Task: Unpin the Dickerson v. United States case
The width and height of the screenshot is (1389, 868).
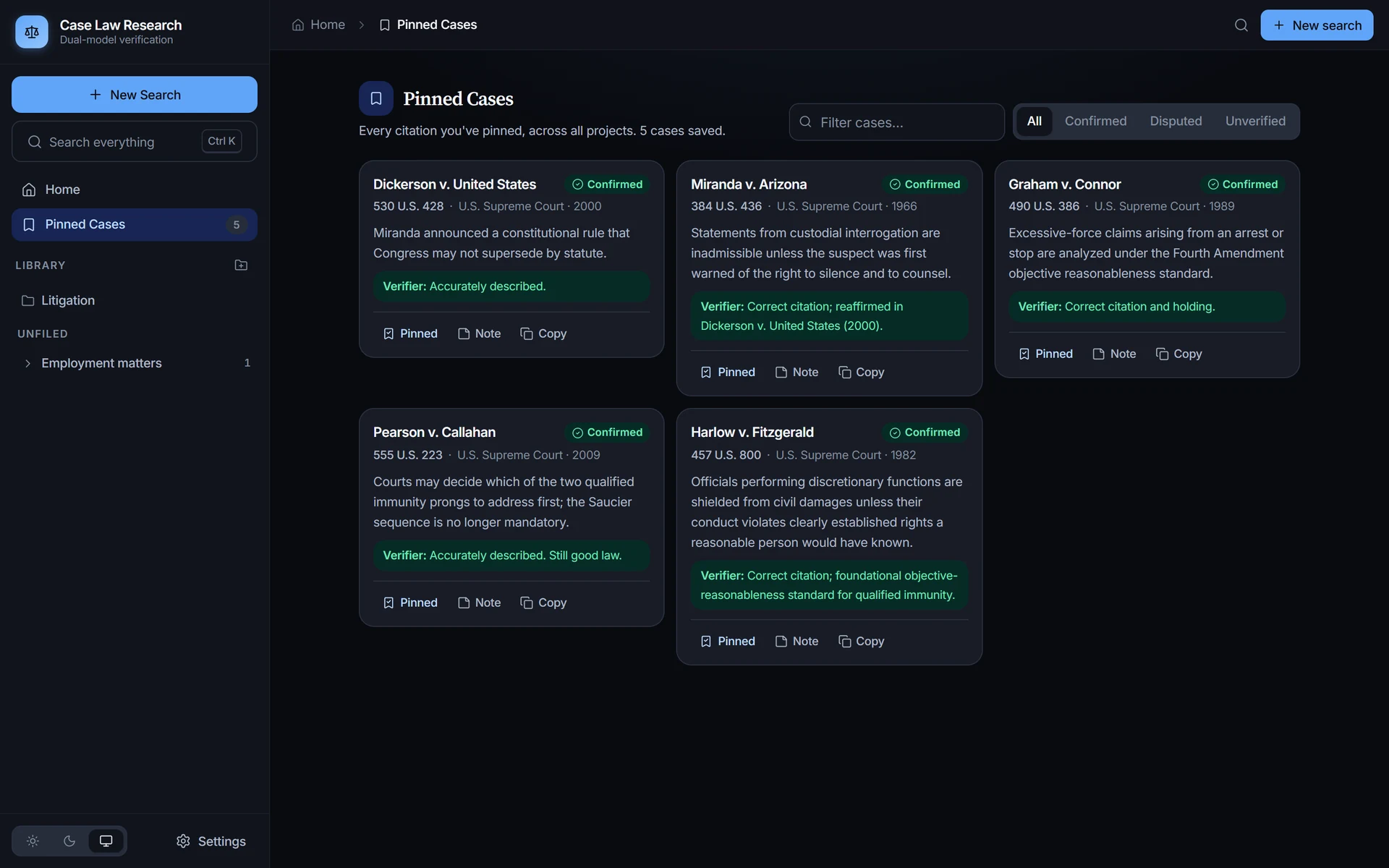Action: pos(410,333)
